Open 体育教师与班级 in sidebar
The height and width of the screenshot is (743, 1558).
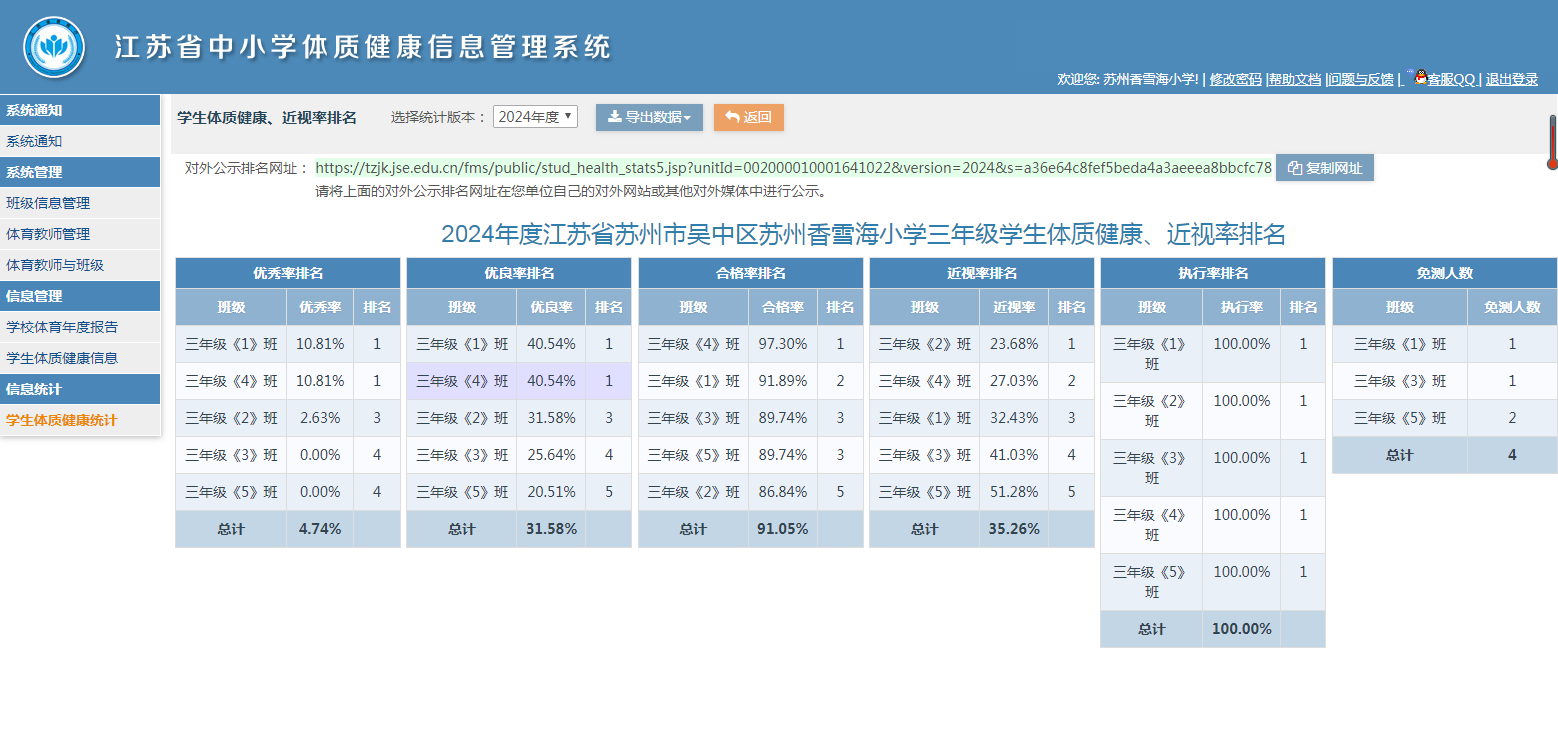80,265
